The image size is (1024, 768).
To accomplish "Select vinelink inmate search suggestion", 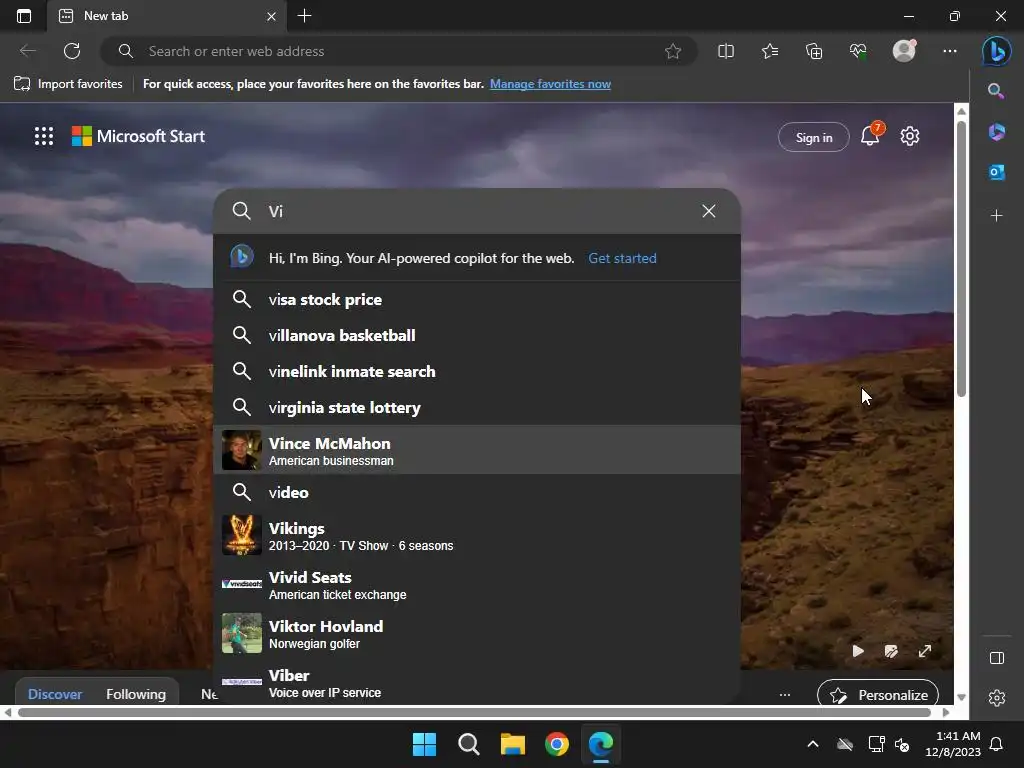I will pos(477,372).
